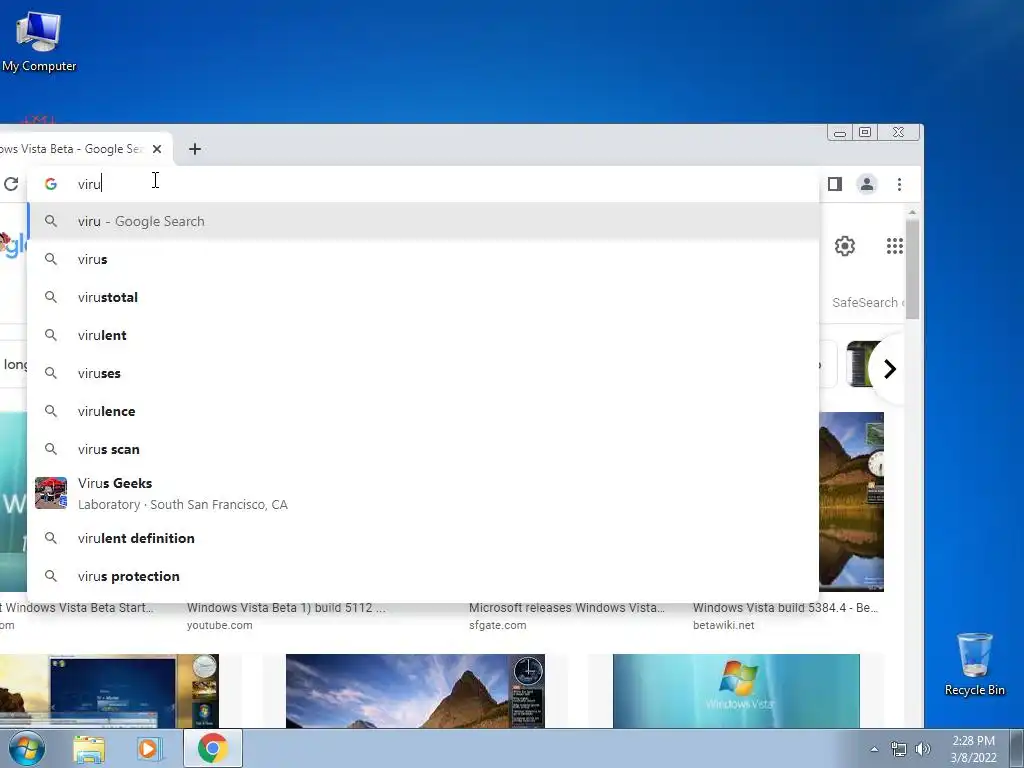Screen dimensions: 1024x768
Task: Close the Windows Vista Beta tab
Action: pyautogui.click(x=157, y=149)
